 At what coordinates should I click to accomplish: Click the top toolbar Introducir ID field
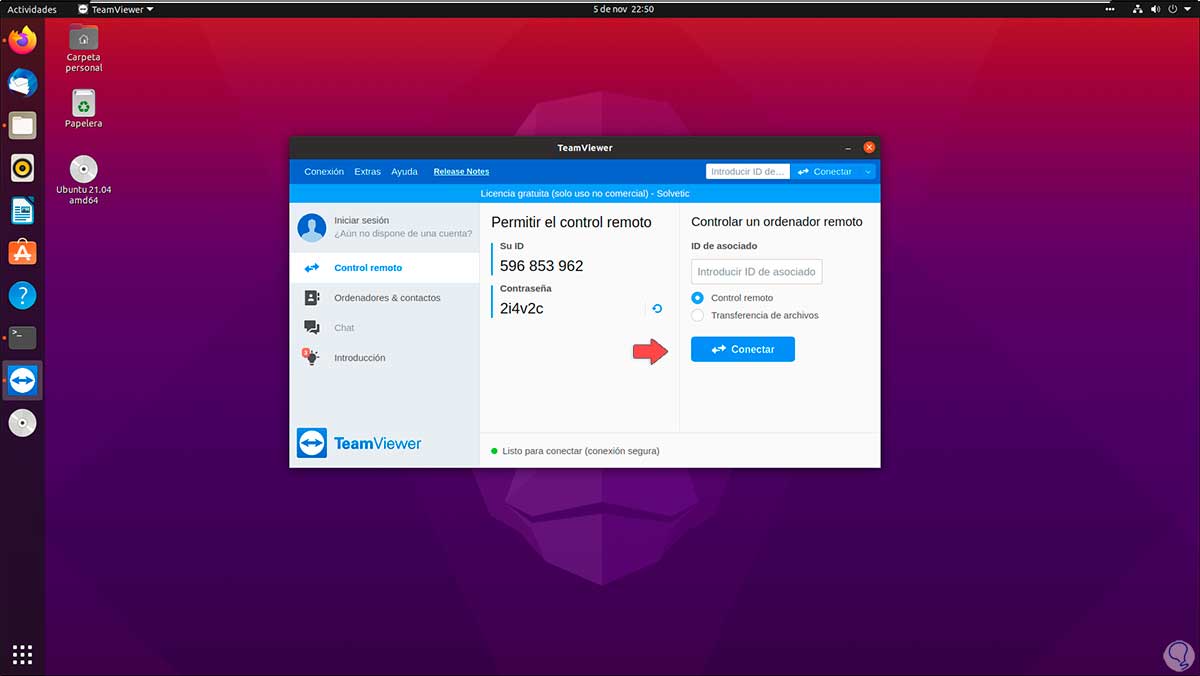point(748,172)
